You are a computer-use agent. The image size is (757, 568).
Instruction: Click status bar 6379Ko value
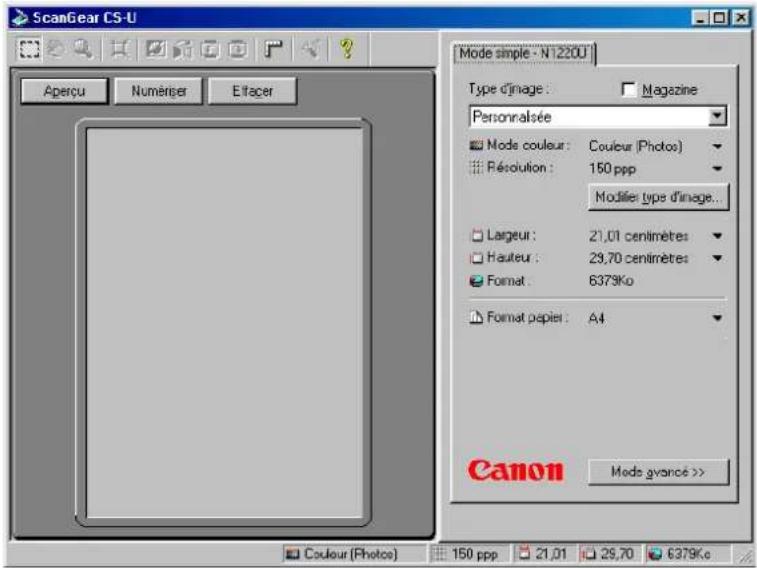(688, 554)
